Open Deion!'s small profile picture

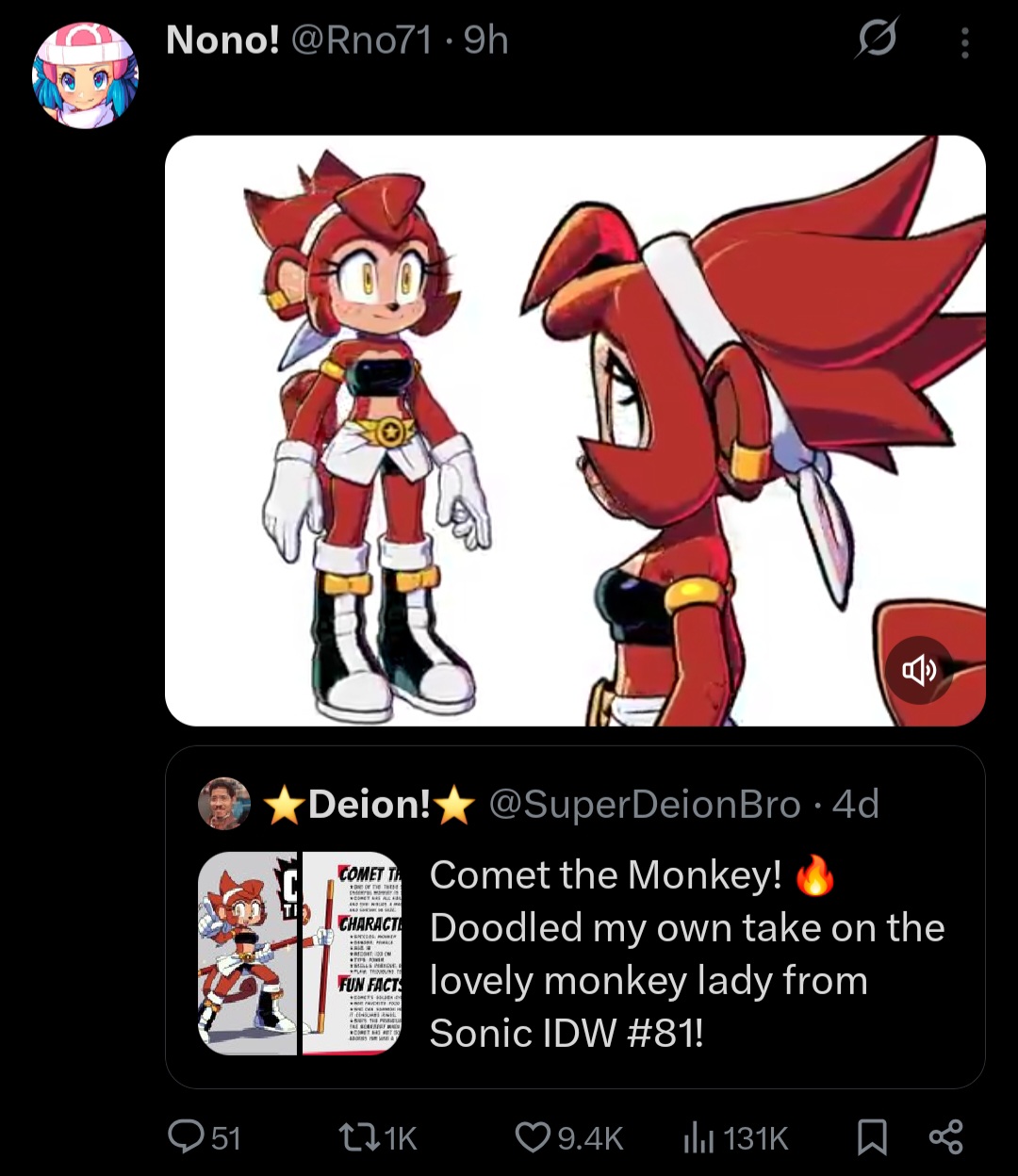click(x=224, y=804)
